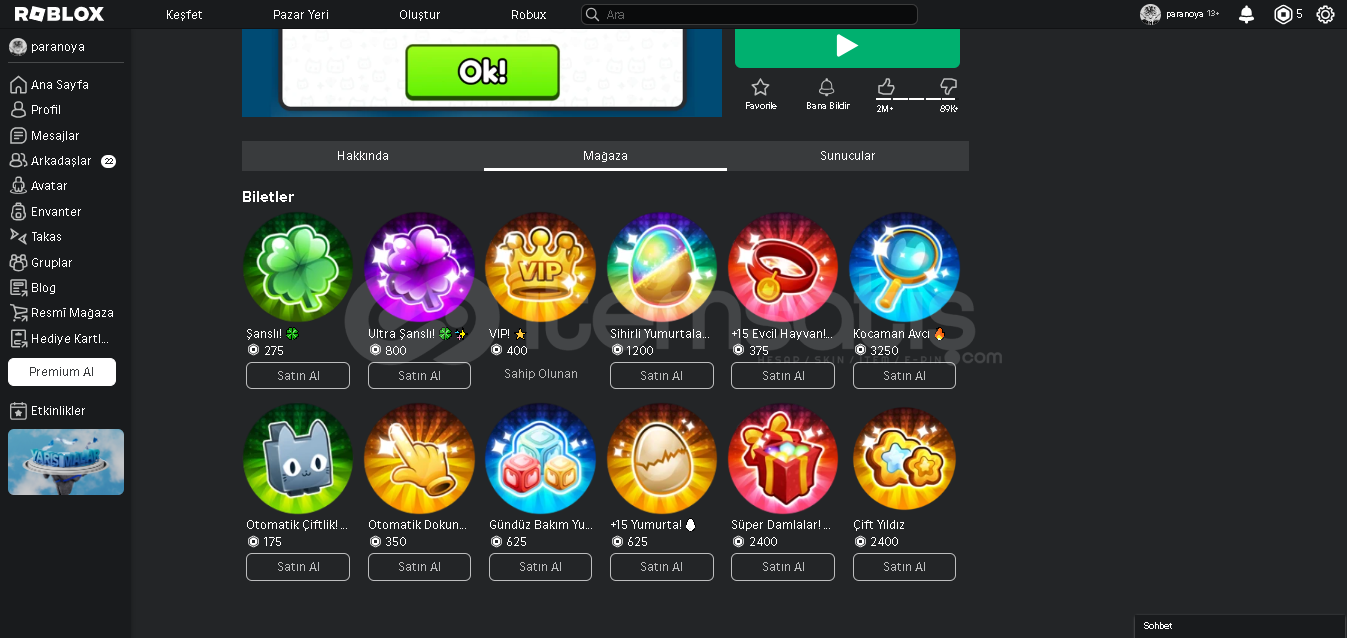
Task: Open the Robux balance icon
Action: [x=1283, y=14]
